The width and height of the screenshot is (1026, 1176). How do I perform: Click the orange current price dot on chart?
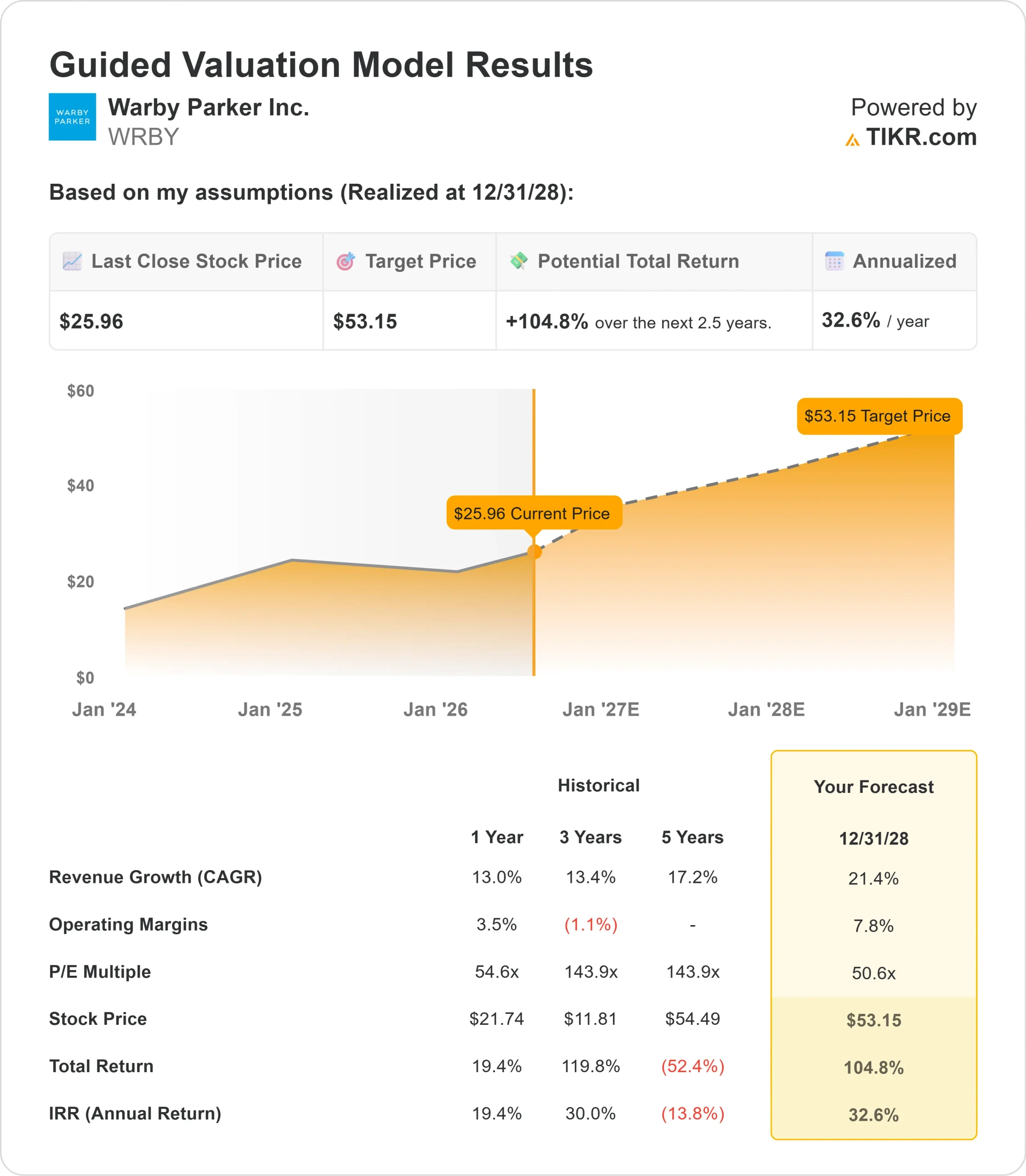[534, 551]
